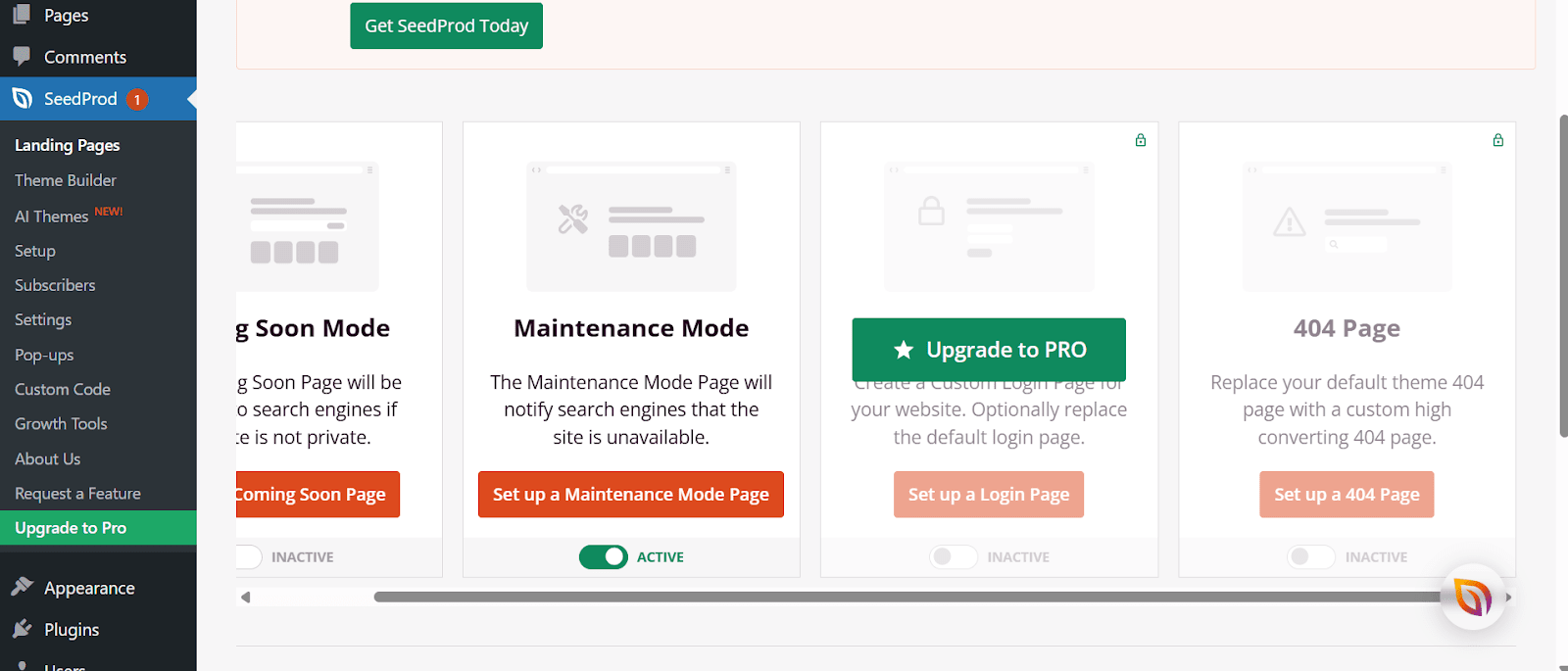Click the Login Page padlock preview image
The height and width of the screenshot is (671, 1568).
[x=989, y=226]
